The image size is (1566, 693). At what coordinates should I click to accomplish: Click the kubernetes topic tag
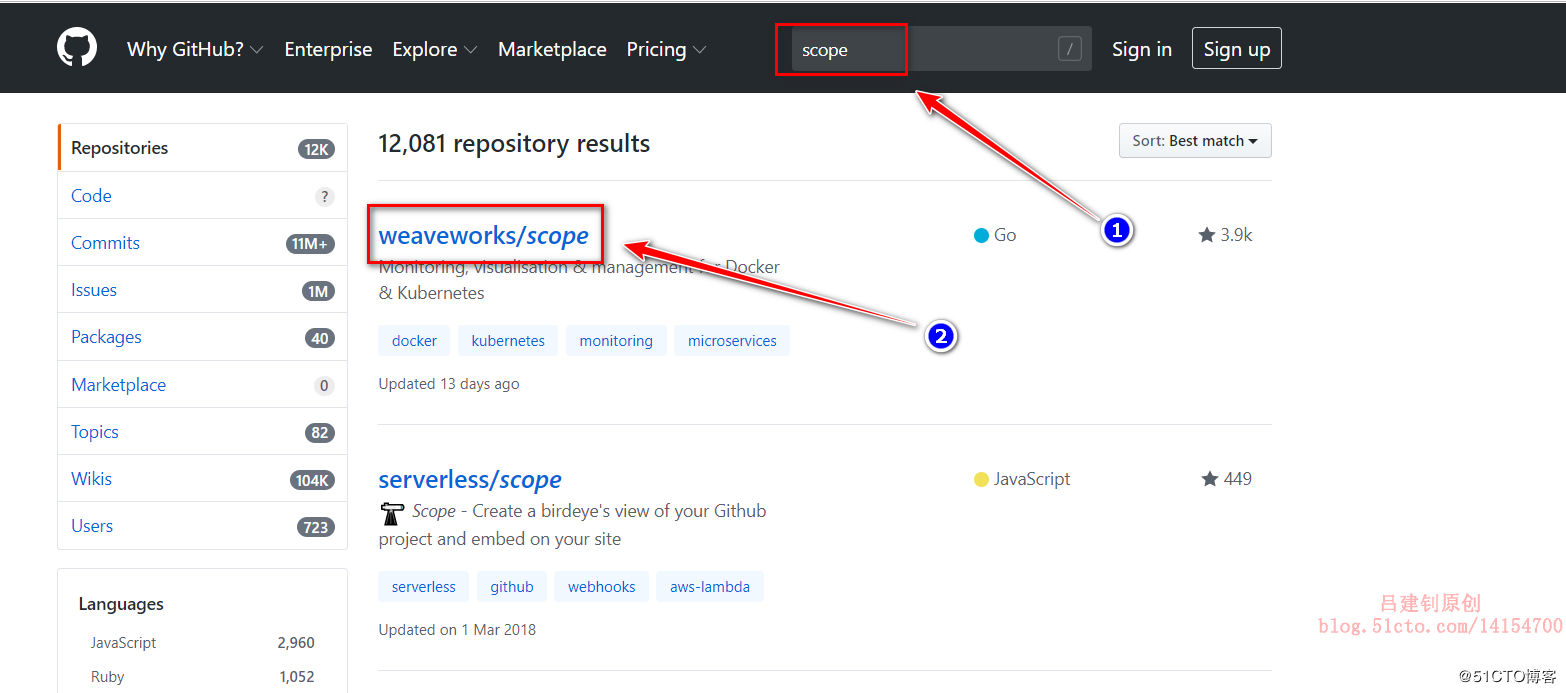click(x=508, y=341)
